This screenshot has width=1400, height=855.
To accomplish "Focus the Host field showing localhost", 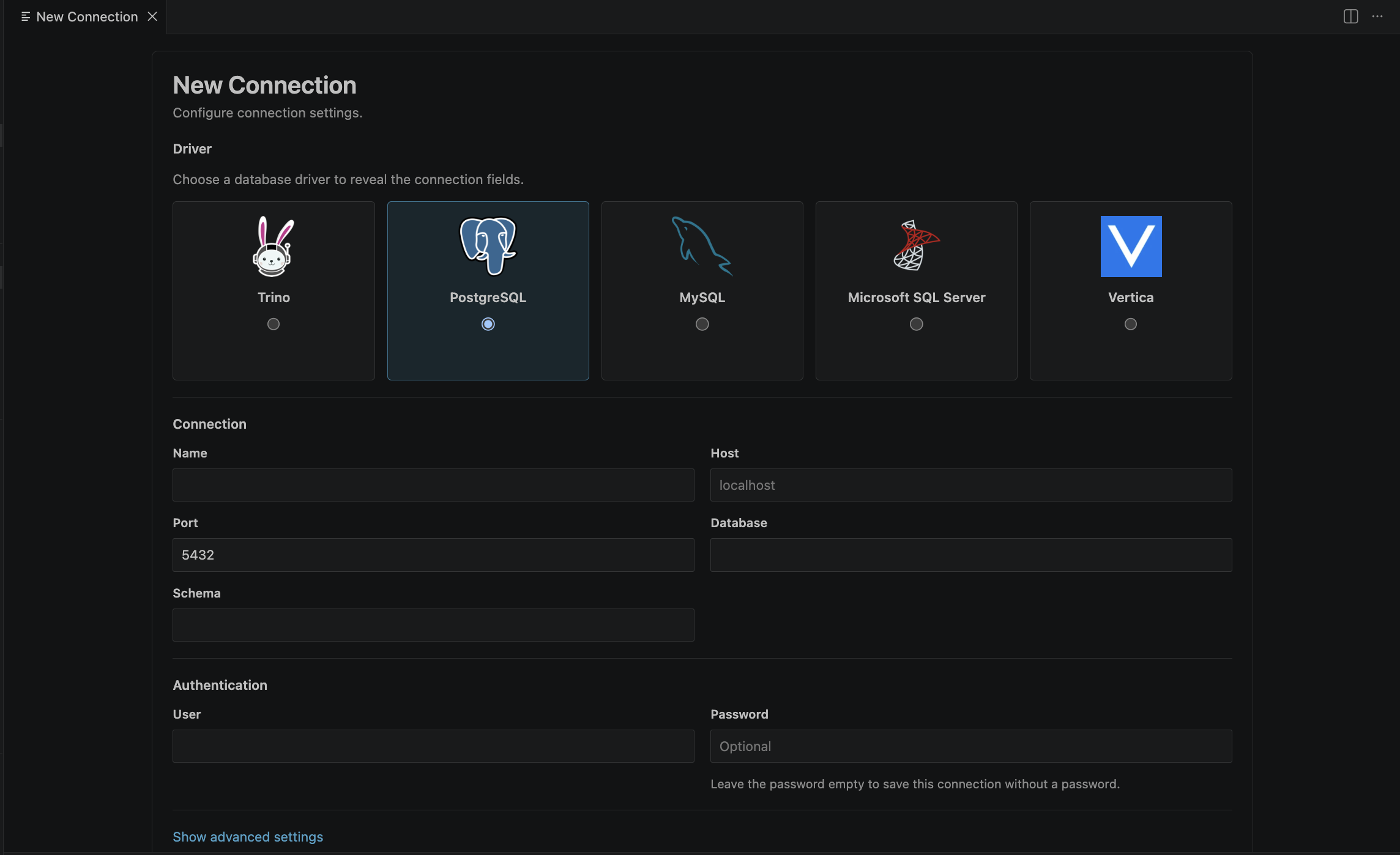I will [x=971, y=485].
